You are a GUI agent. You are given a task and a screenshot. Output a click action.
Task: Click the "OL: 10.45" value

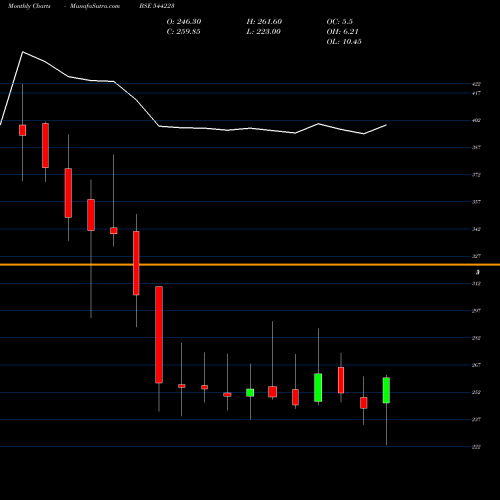(344, 42)
